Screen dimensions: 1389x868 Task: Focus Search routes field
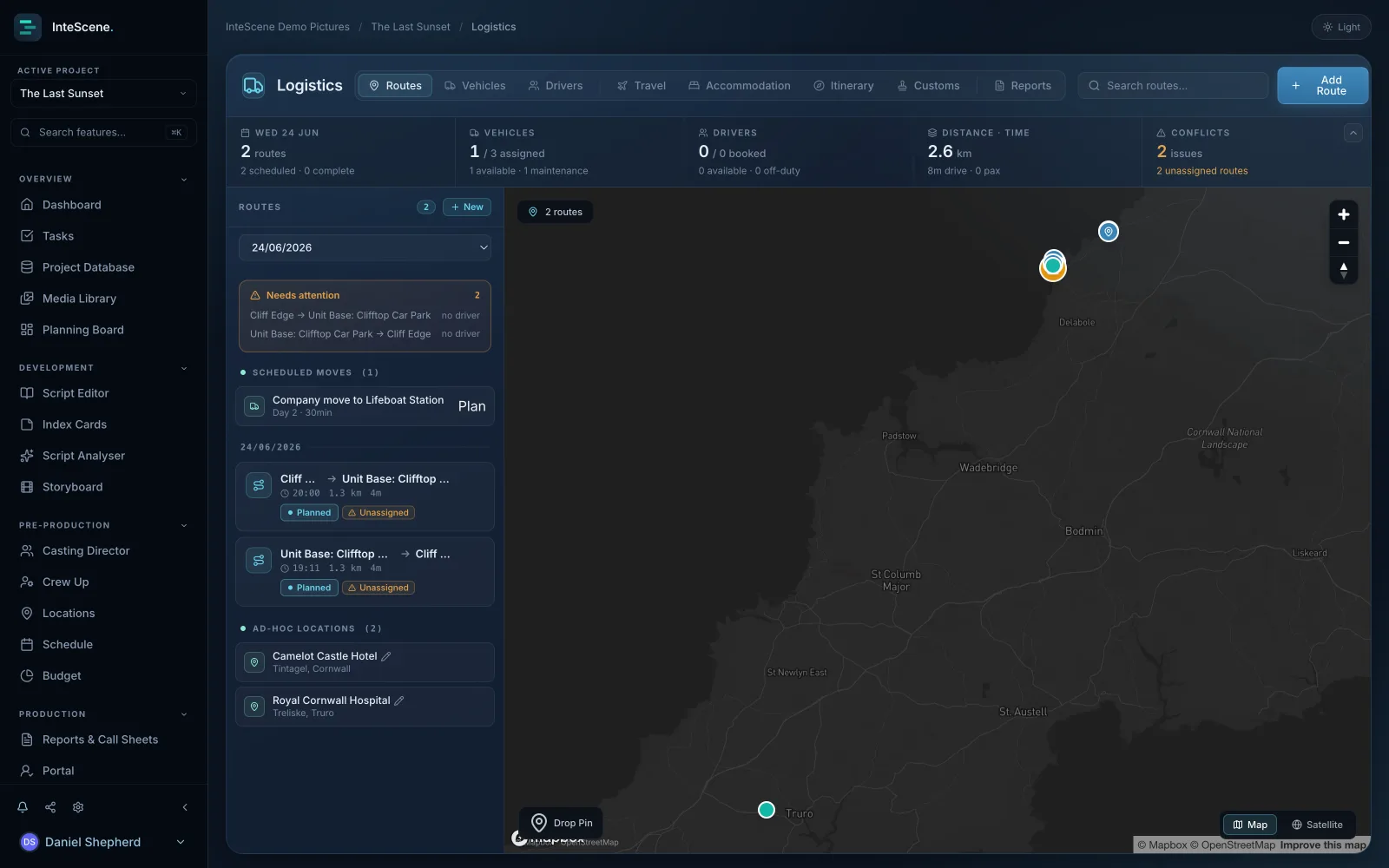[1173, 85]
